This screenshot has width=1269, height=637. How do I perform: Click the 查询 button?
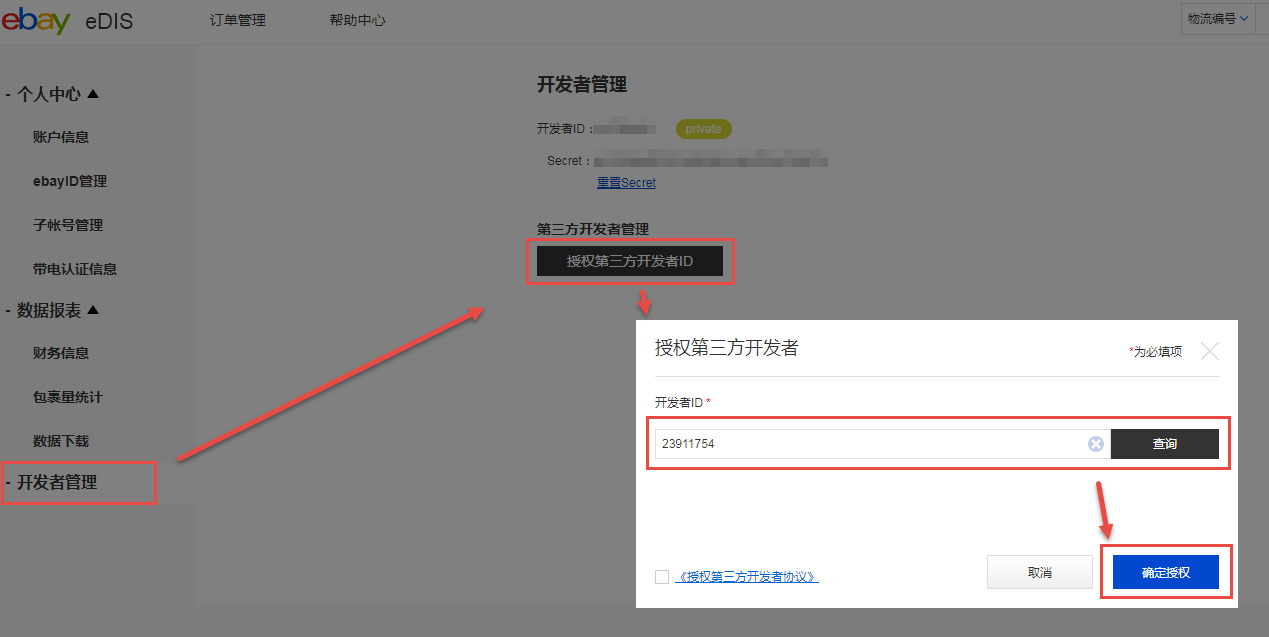[x=1164, y=444]
